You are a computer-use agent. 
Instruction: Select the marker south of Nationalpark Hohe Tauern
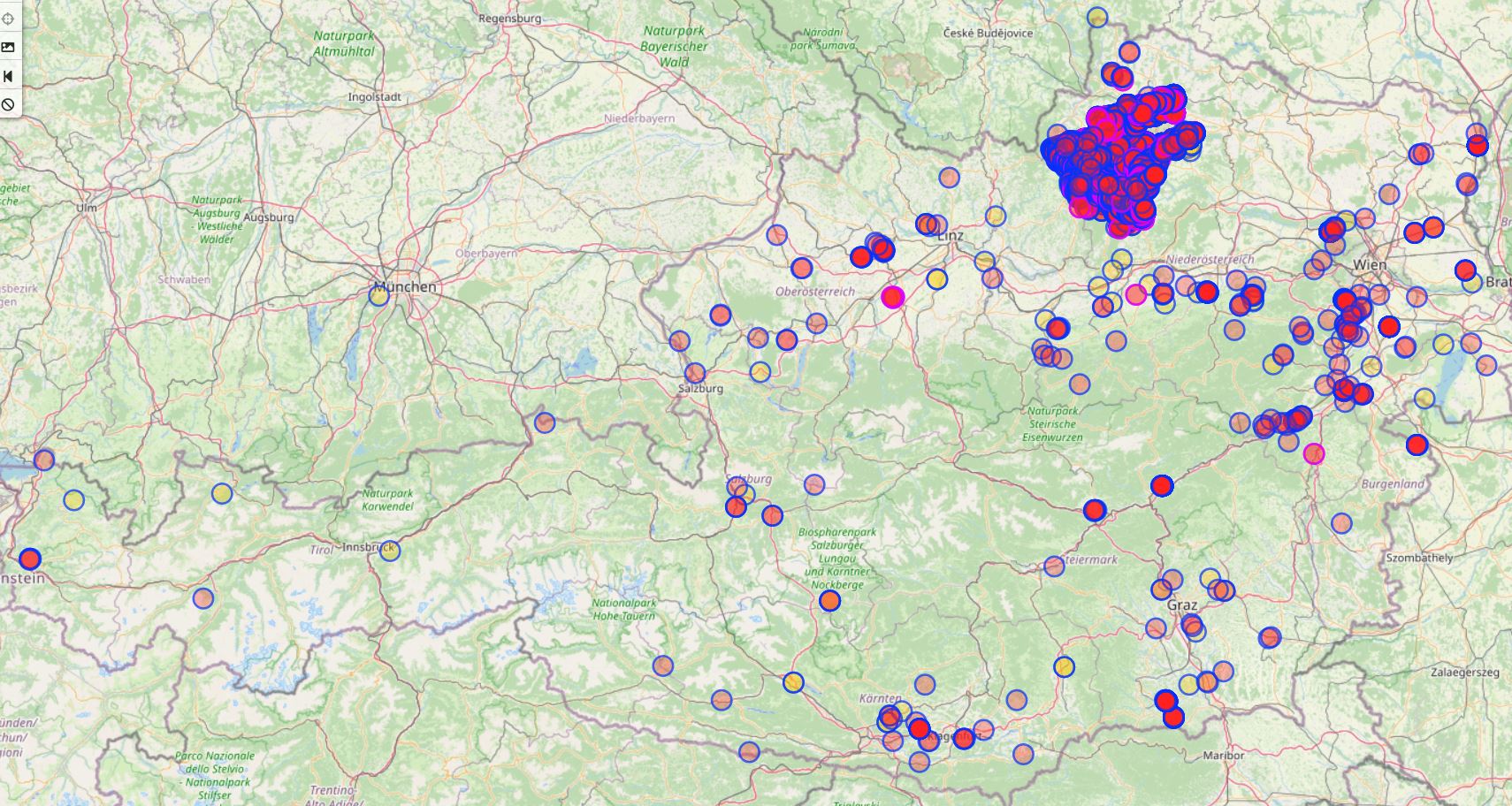coord(663,665)
